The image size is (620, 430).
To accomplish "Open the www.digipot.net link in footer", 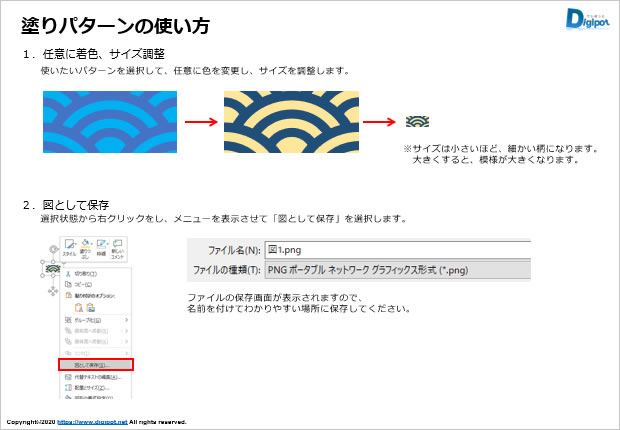I will 92,422.
